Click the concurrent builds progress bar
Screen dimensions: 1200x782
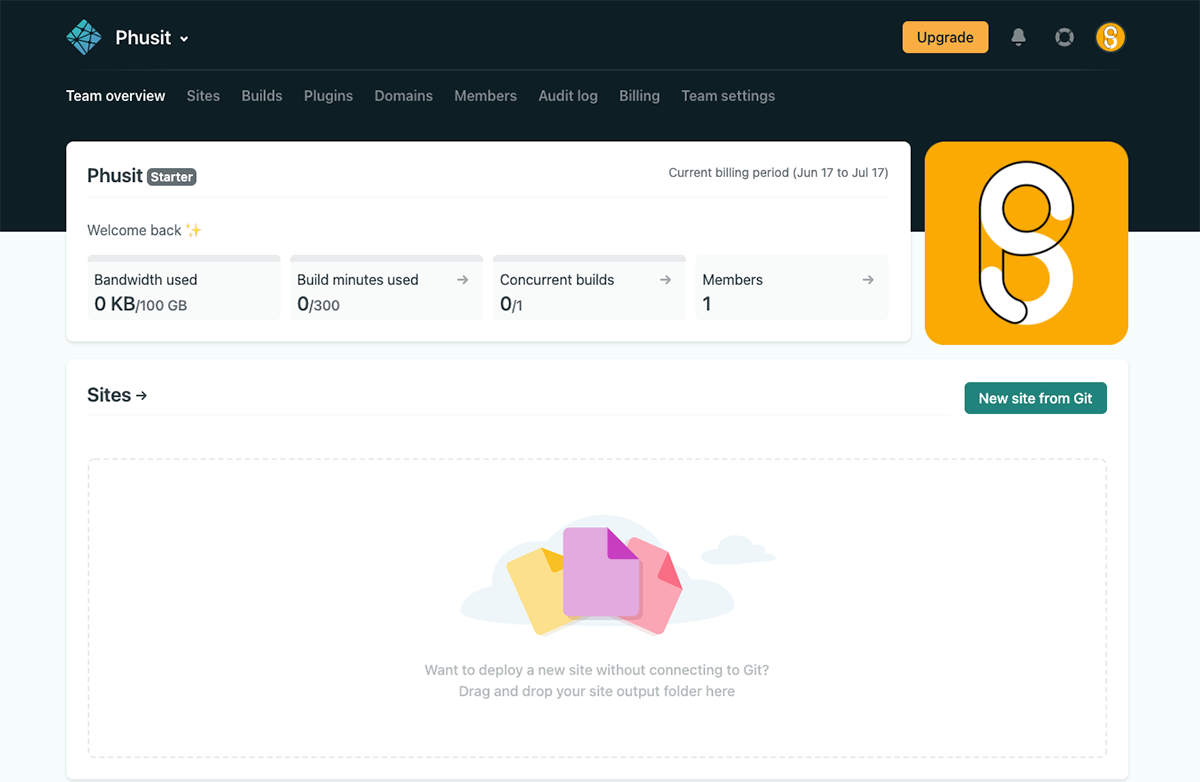[x=589, y=258]
